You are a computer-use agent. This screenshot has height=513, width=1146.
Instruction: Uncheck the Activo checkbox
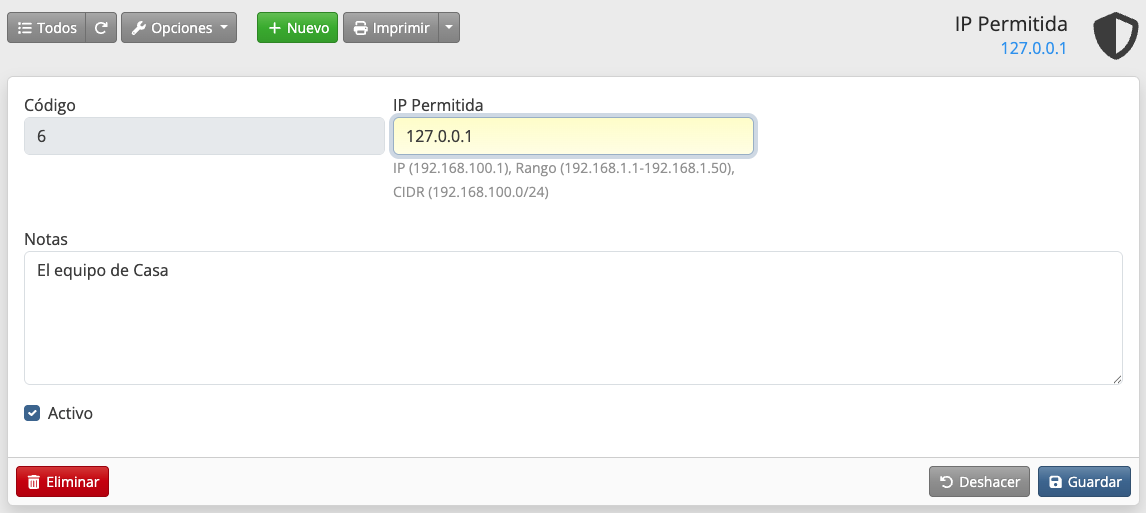tap(32, 413)
